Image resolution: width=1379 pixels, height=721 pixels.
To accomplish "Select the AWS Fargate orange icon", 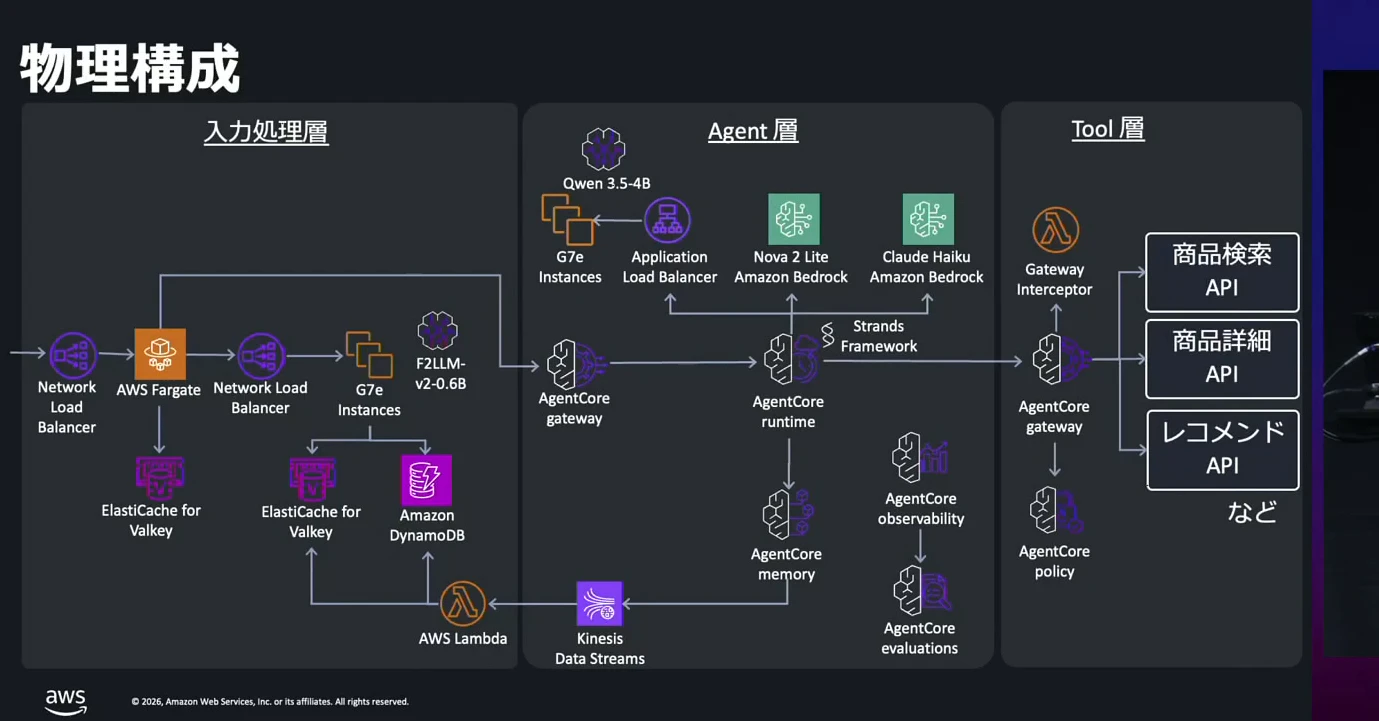I will pyautogui.click(x=160, y=354).
